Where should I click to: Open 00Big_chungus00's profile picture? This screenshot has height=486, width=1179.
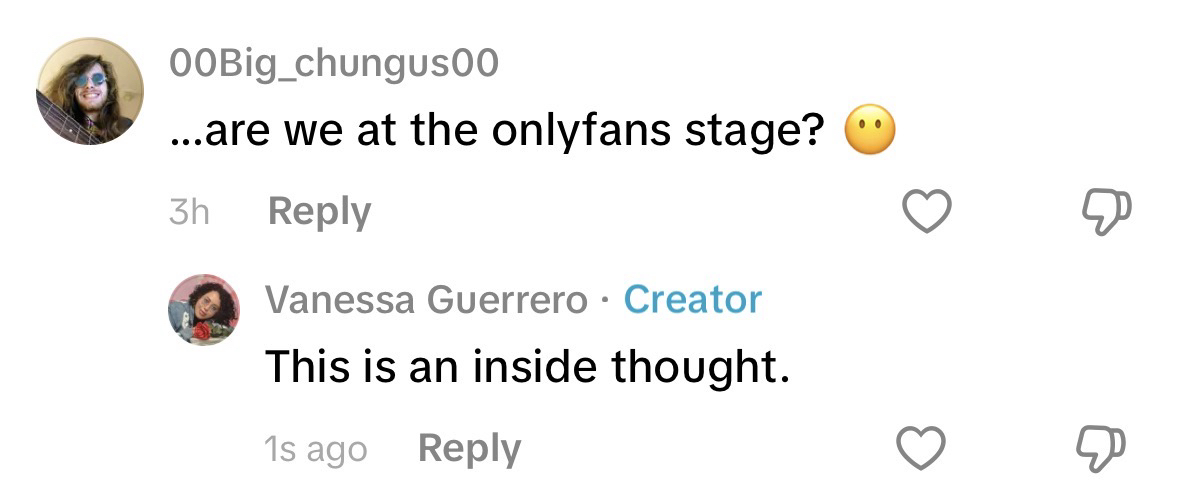[x=90, y=91]
